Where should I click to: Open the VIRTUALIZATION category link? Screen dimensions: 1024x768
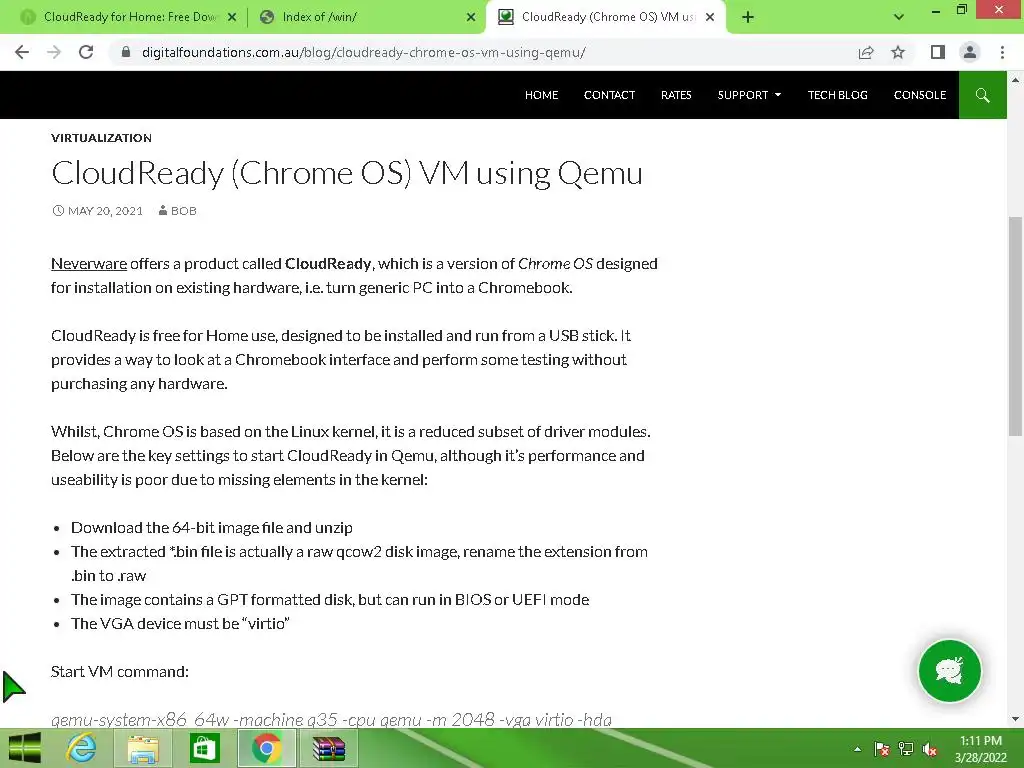(x=101, y=138)
